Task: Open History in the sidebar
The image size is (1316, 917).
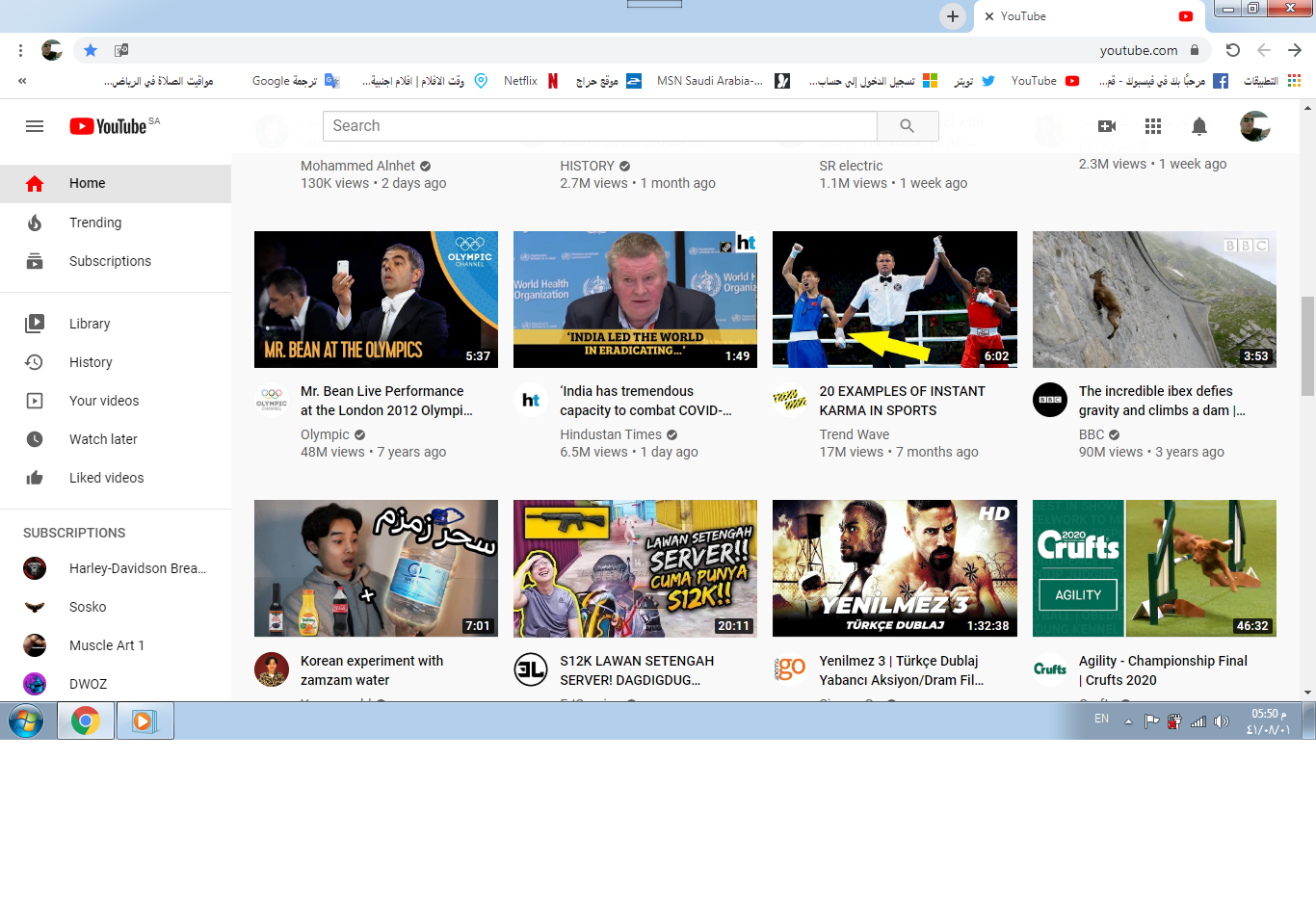Action: [116, 362]
